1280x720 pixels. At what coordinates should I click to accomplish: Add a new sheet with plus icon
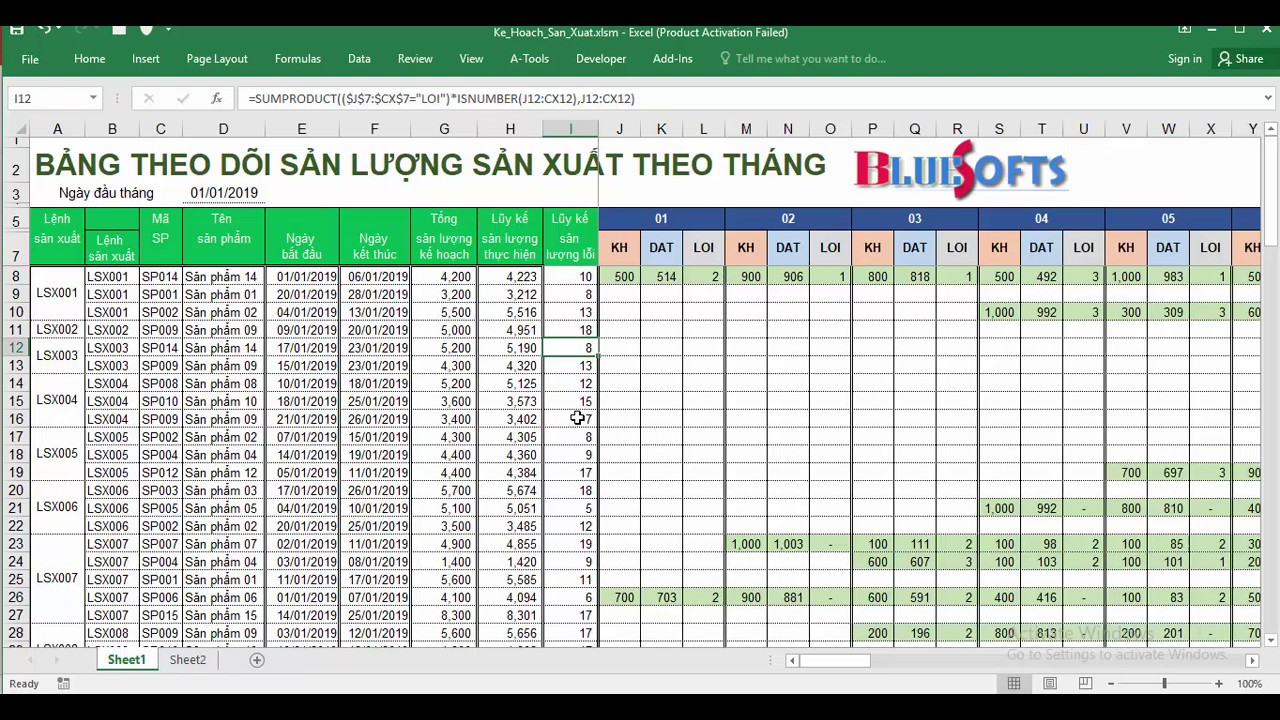pyautogui.click(x=257, y=660)
